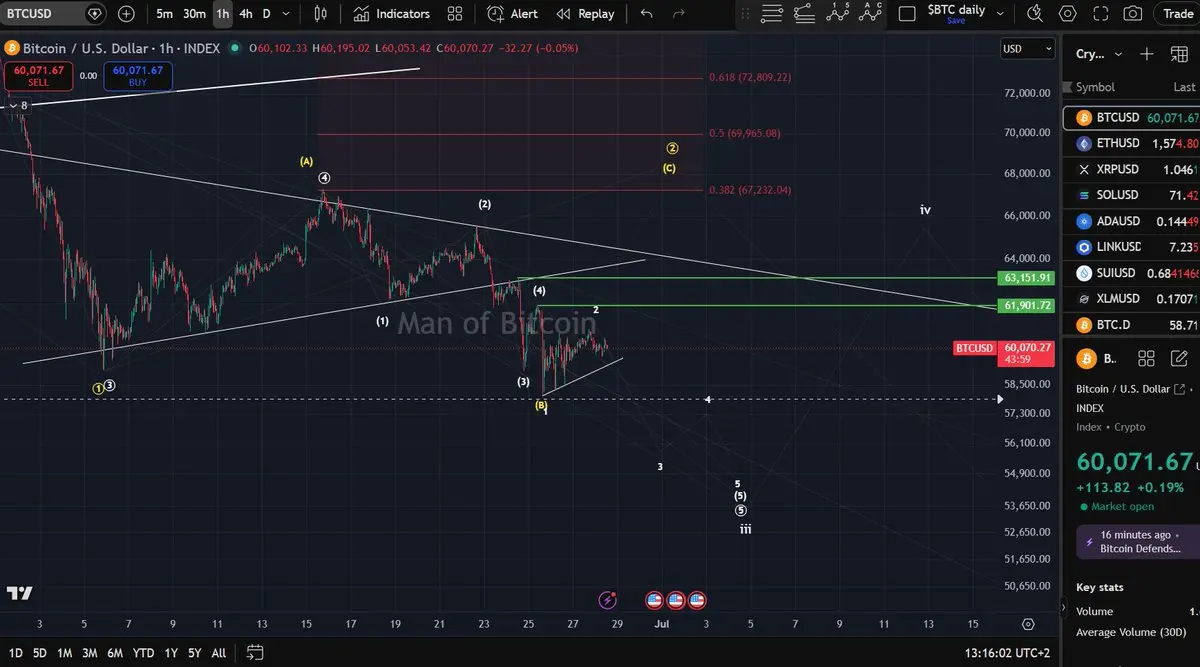Screen dimensions: 1200x667
Task: Open watchlist advanced view table icon
Action: (x=1178, y=54)
